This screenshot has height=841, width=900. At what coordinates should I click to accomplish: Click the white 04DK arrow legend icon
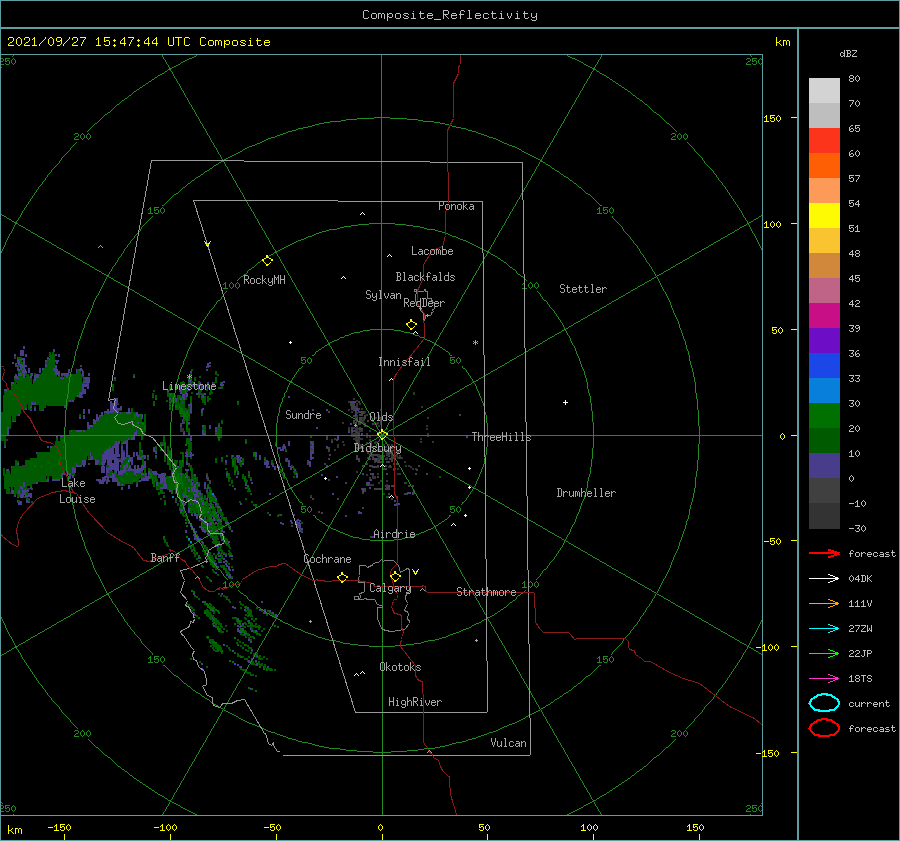(824, 578)
